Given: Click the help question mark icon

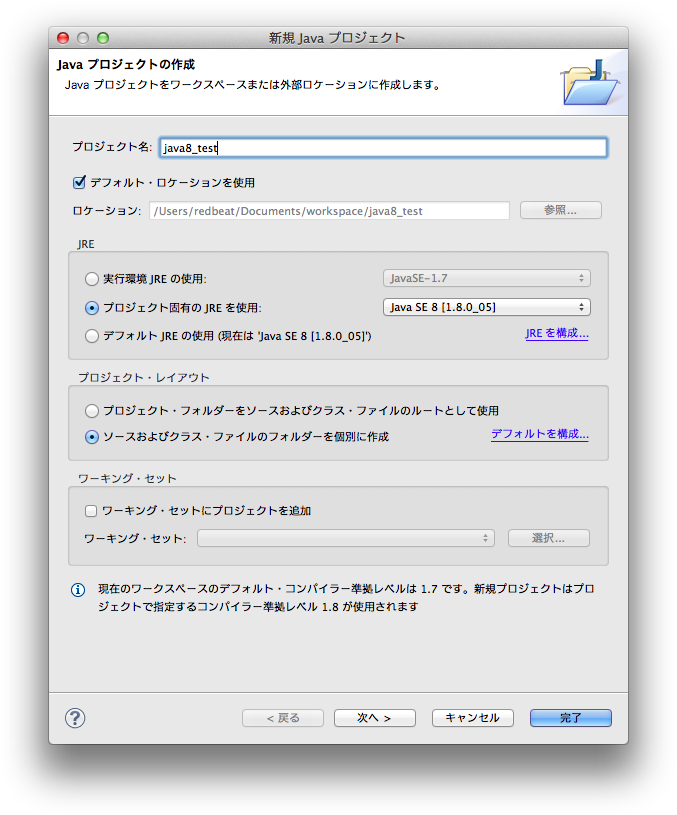Looking at the screenshot, I should [x=75, y=718].
